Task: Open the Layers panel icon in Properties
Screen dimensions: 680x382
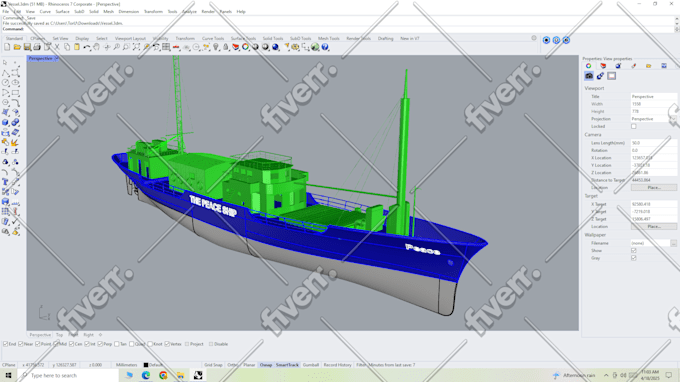Action: click(x=603, y=66)
